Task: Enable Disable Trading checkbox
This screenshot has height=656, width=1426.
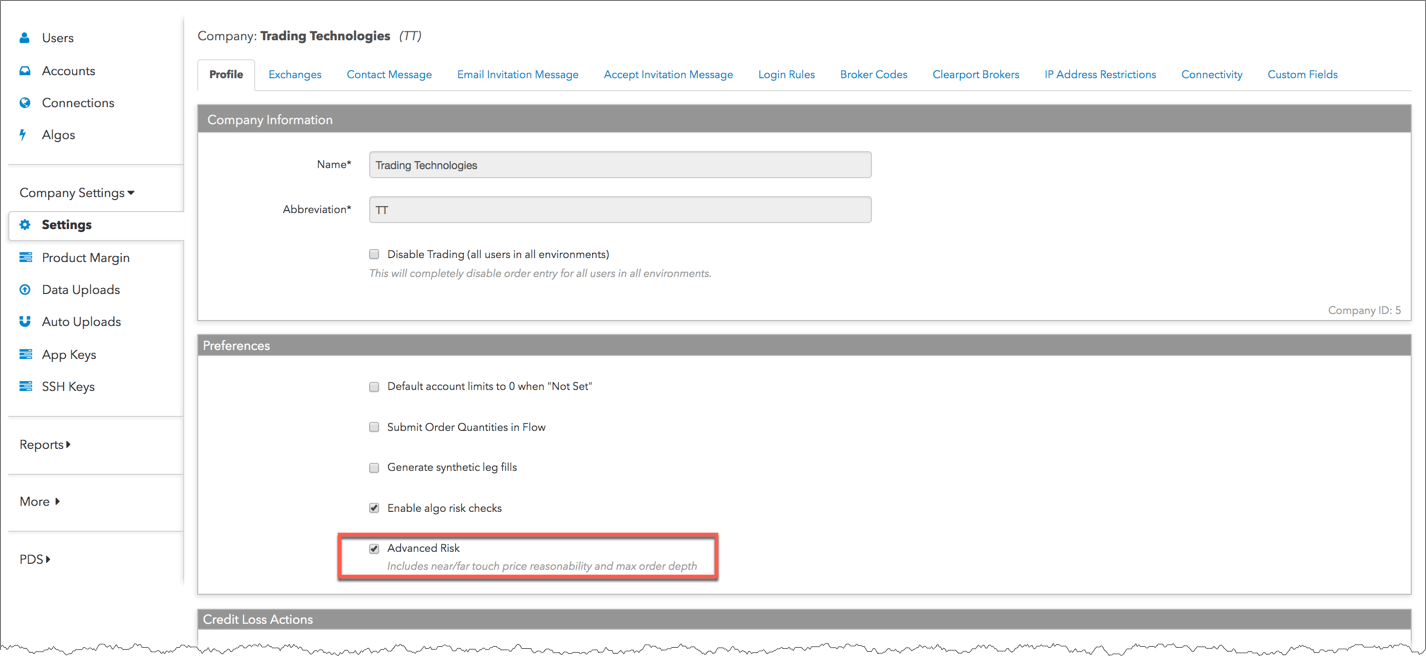Action: 374,254
